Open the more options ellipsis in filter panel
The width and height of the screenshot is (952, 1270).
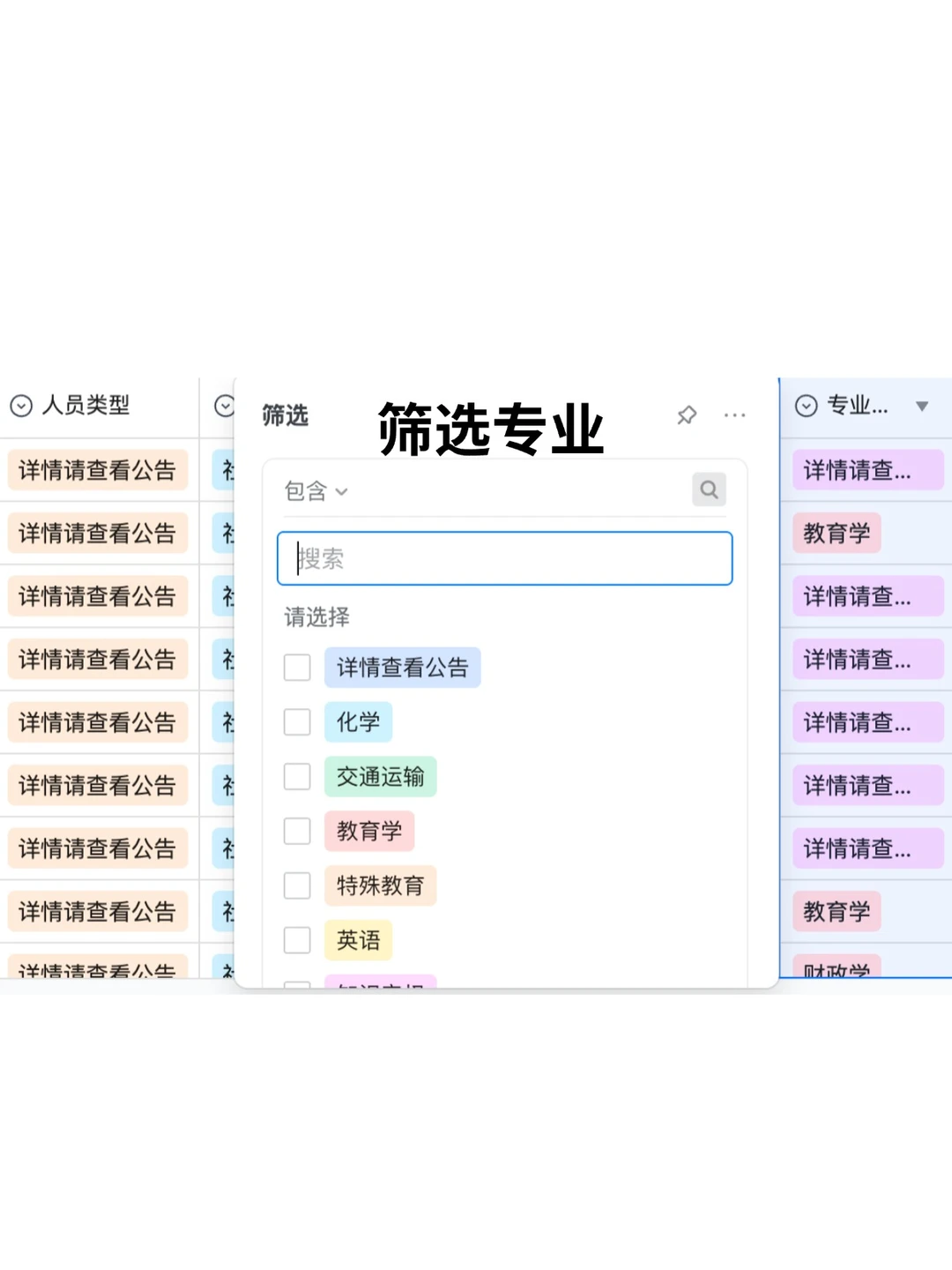pos(735,415)
